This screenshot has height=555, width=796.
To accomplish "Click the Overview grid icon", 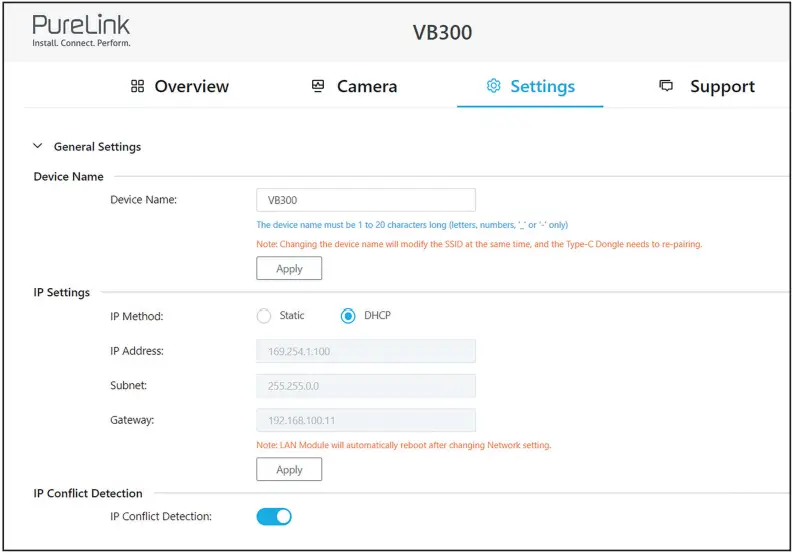I will coord(138,87).
